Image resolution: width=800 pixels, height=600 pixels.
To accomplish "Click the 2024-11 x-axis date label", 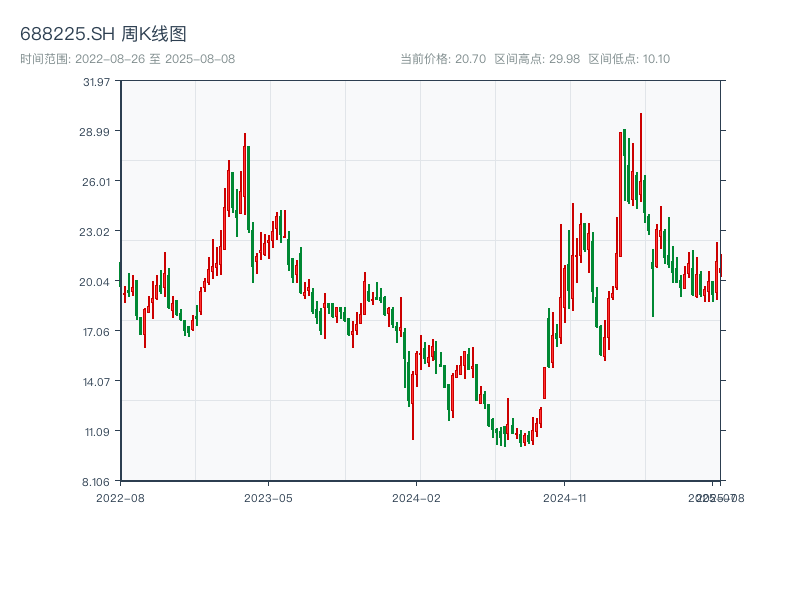I will point(565,497).
